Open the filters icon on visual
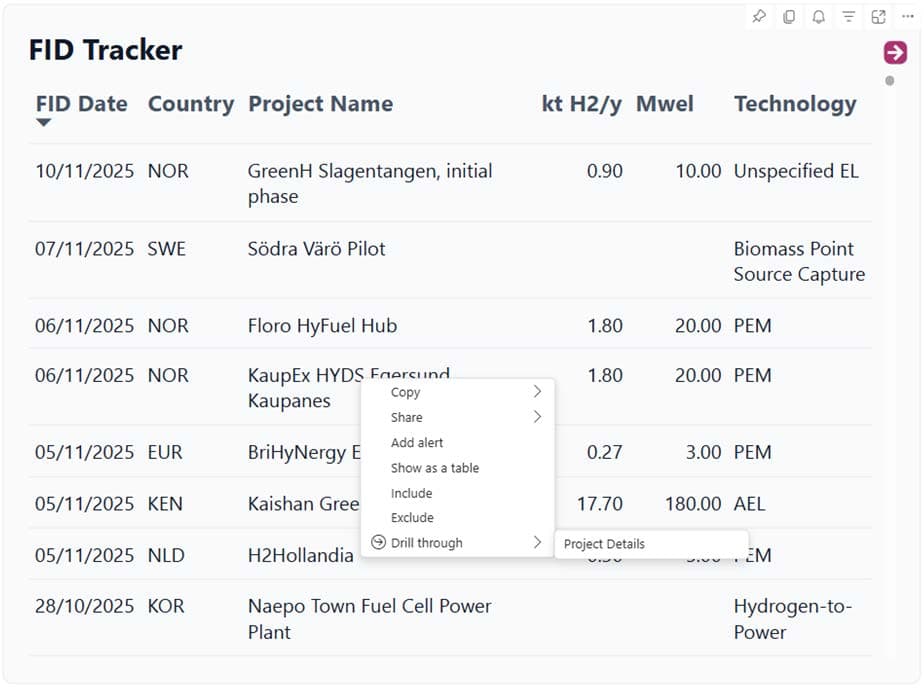Image resolution: width=924 pixels, height=690 pixels. [848, 17]
